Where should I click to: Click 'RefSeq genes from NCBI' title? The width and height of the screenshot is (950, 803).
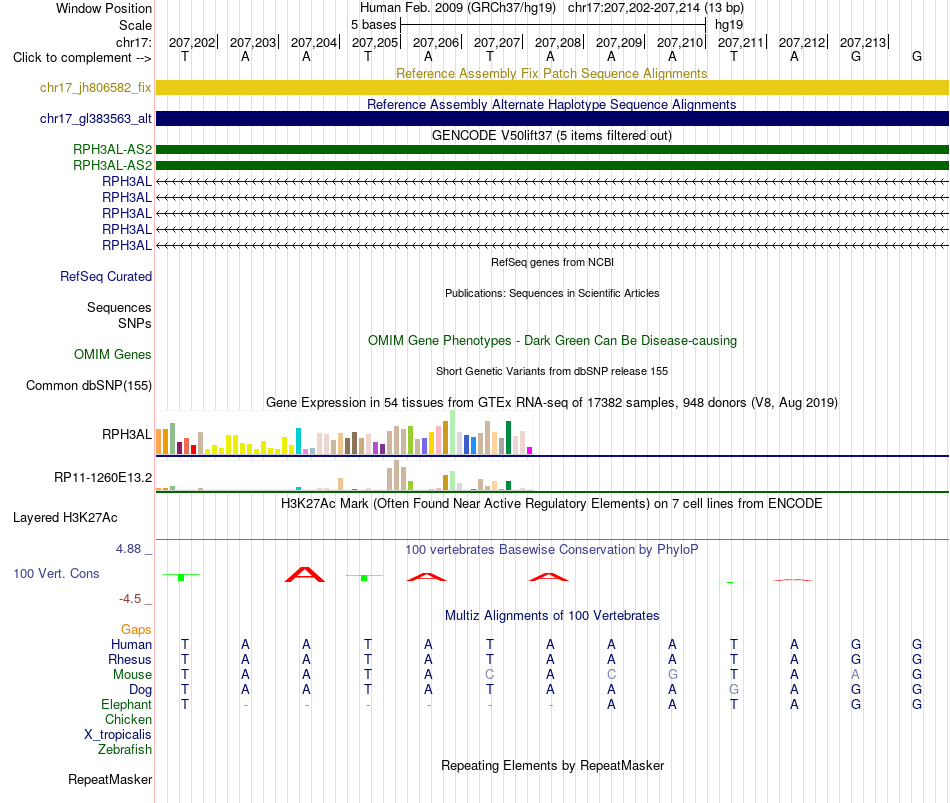tap(553, 262)
